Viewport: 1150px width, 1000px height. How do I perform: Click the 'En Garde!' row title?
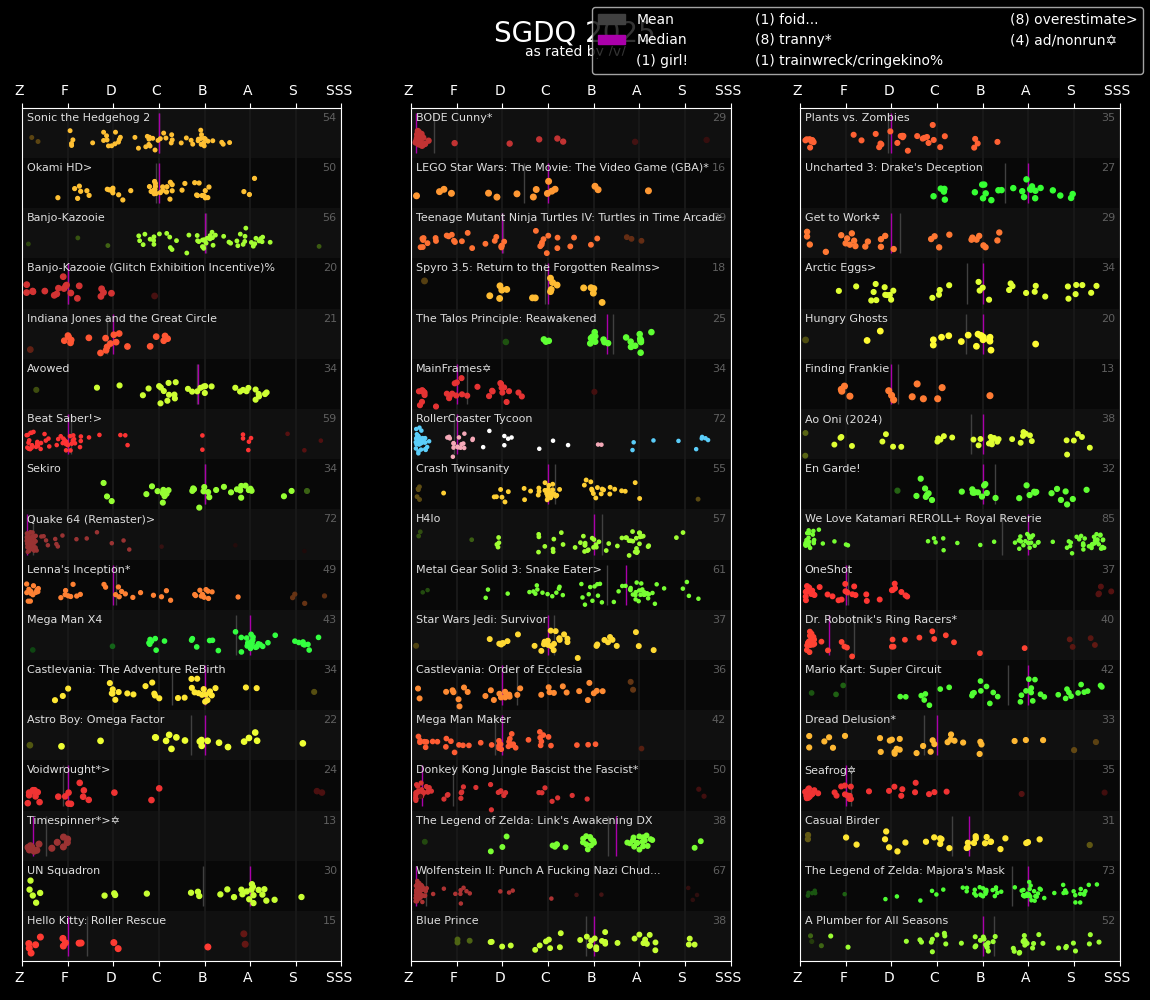832,468
